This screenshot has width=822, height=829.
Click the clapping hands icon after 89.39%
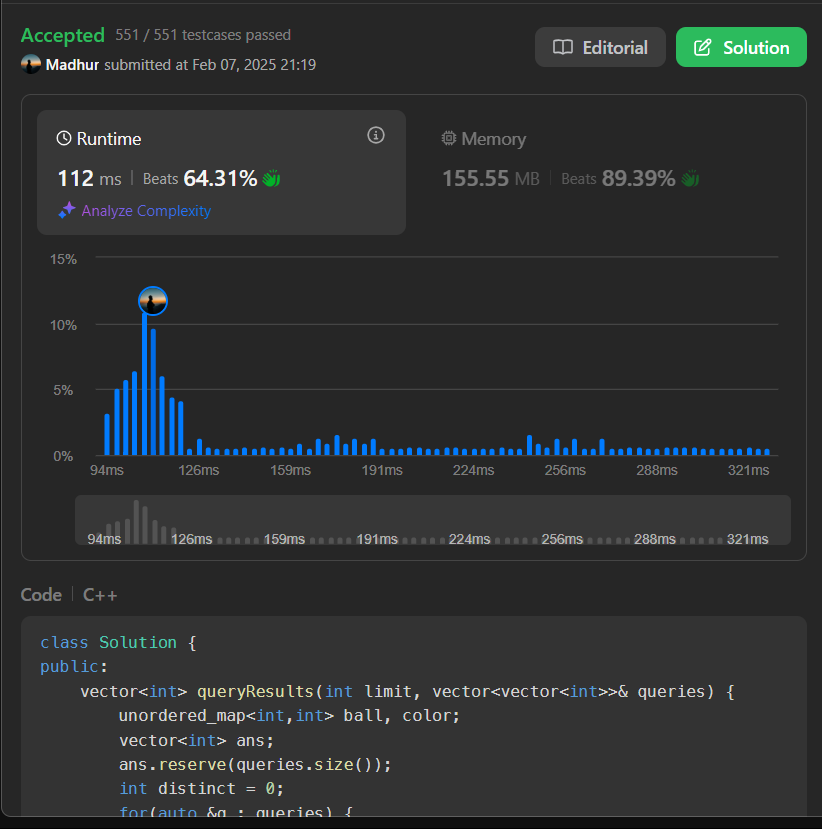(x=690, y=179)
